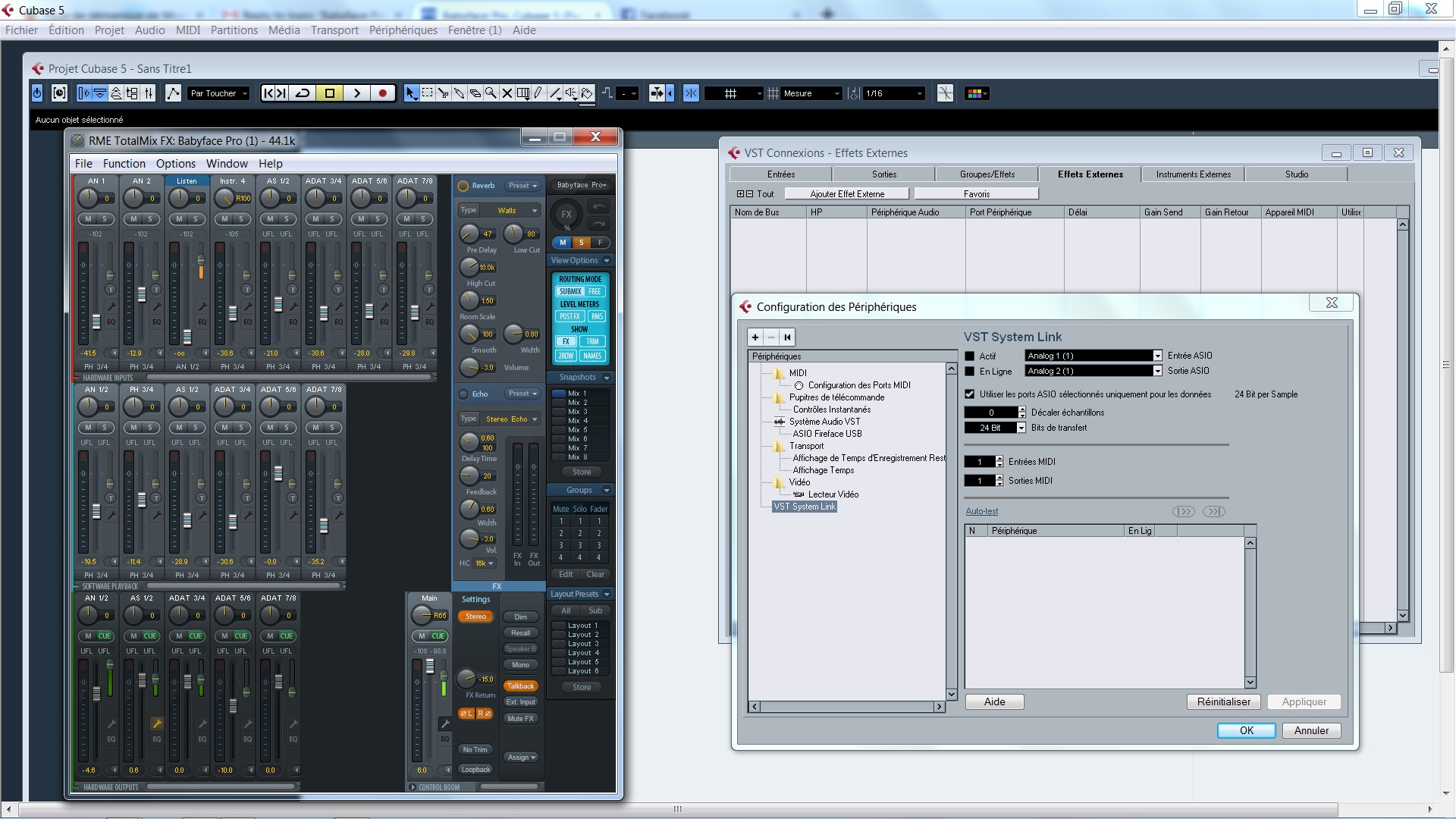Viewport: 1456px width, 819px height.
Task: Click the Auto-test link
Action: click(x=981, y=511)
